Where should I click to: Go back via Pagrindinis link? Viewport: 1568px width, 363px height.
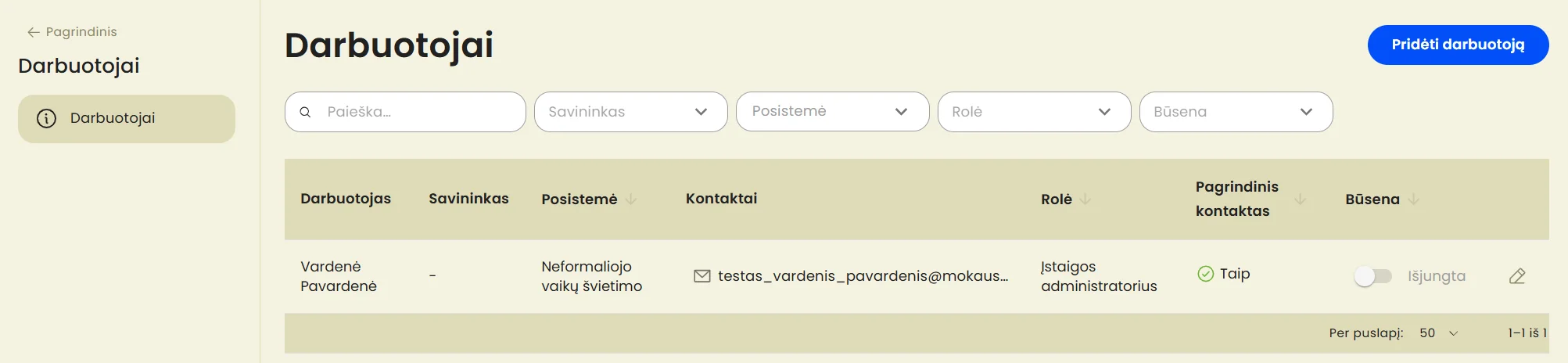pyautogui.click(x=81, y=32)
